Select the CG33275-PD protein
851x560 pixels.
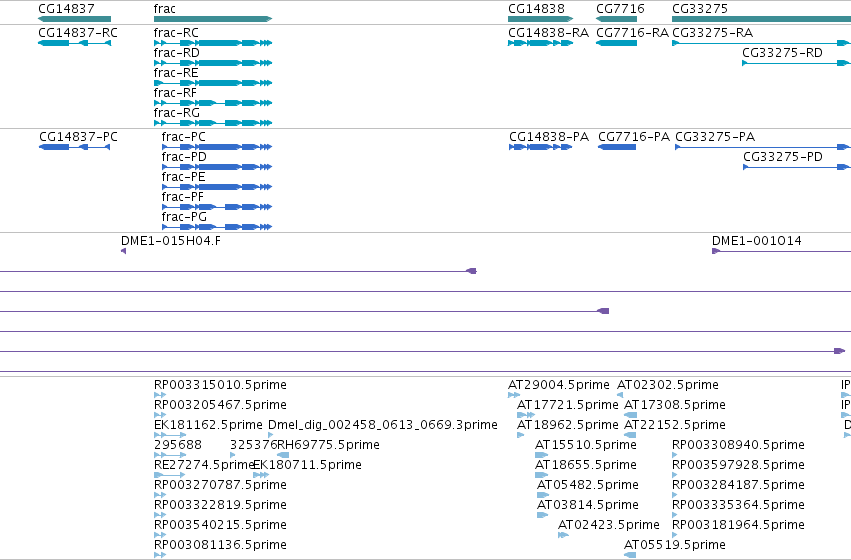783,157
